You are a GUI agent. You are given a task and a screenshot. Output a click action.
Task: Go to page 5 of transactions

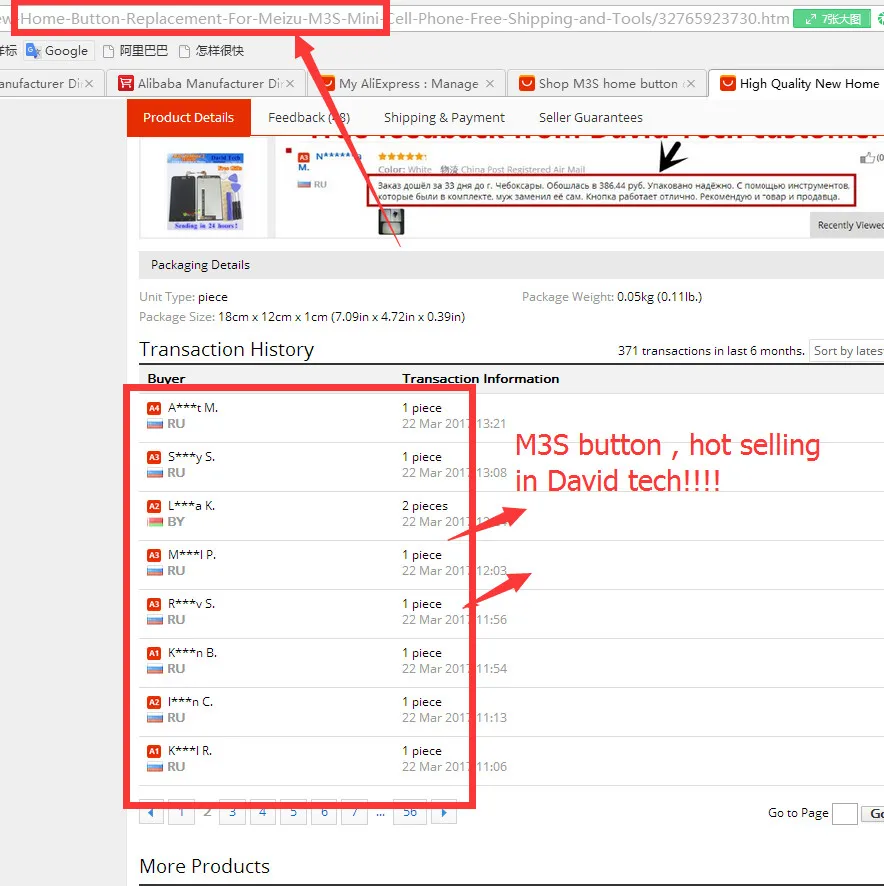point(293,813)
